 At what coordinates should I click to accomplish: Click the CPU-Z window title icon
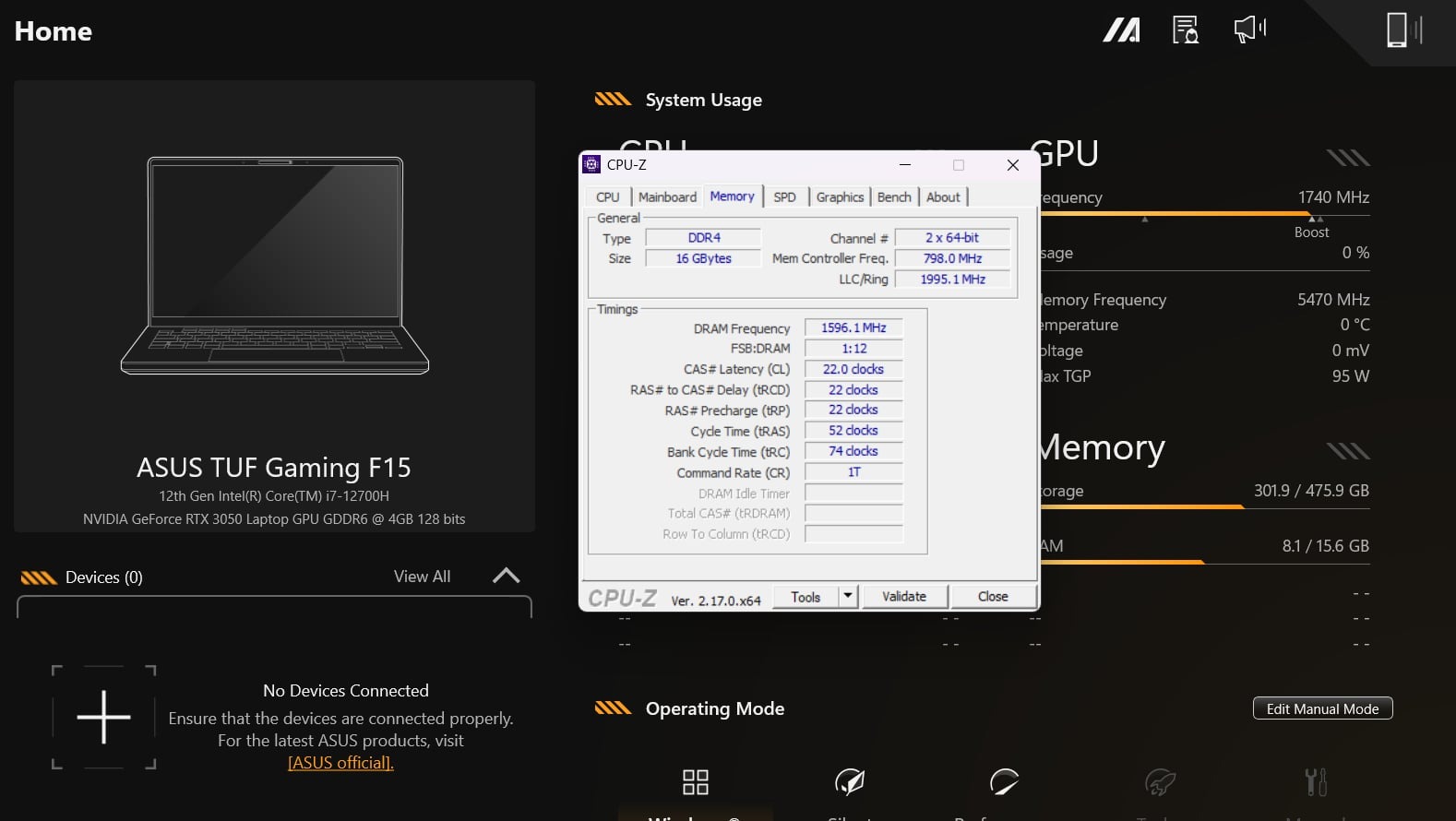[592, 164]
